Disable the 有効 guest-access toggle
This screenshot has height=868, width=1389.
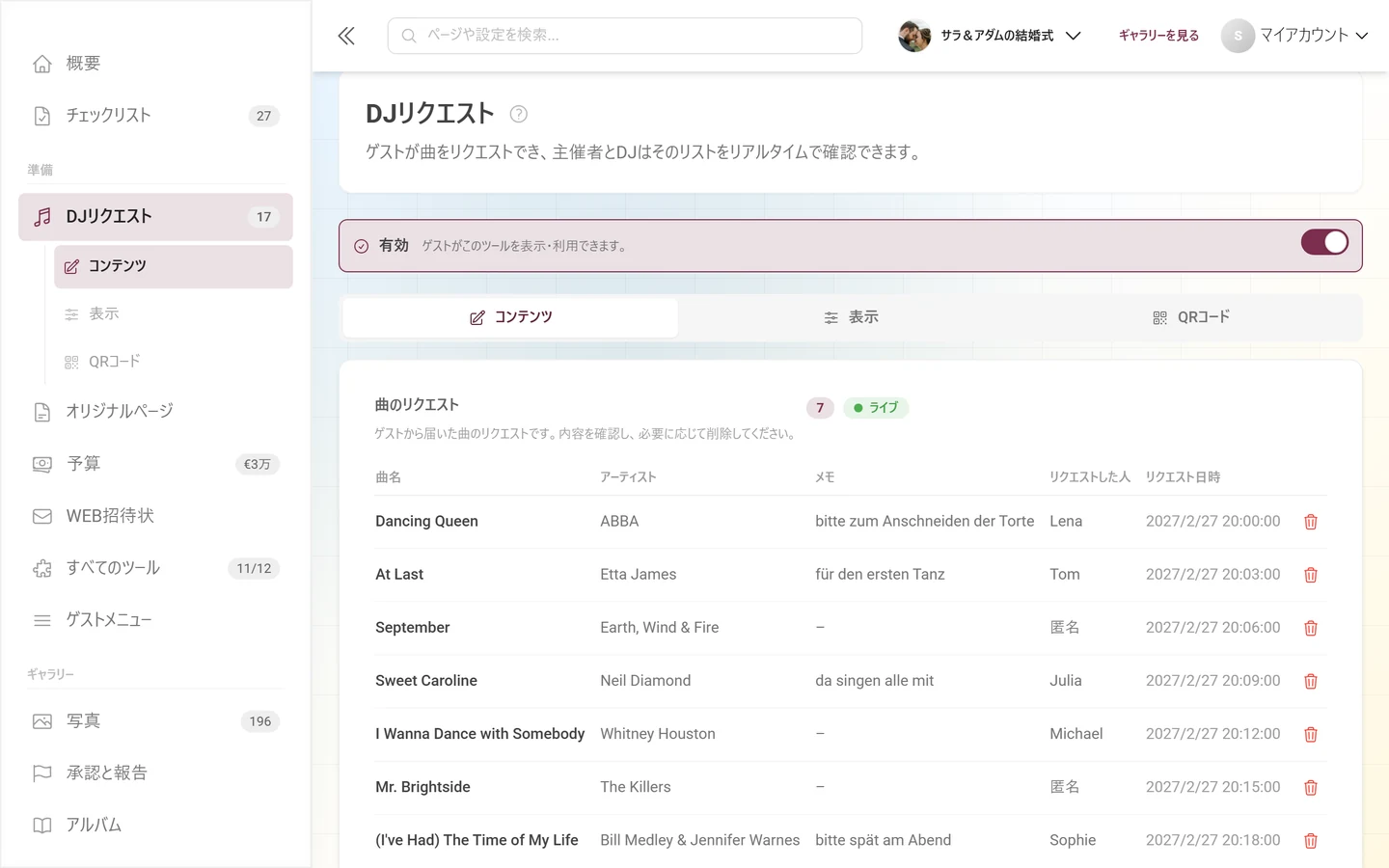(x=1324, y=242)
